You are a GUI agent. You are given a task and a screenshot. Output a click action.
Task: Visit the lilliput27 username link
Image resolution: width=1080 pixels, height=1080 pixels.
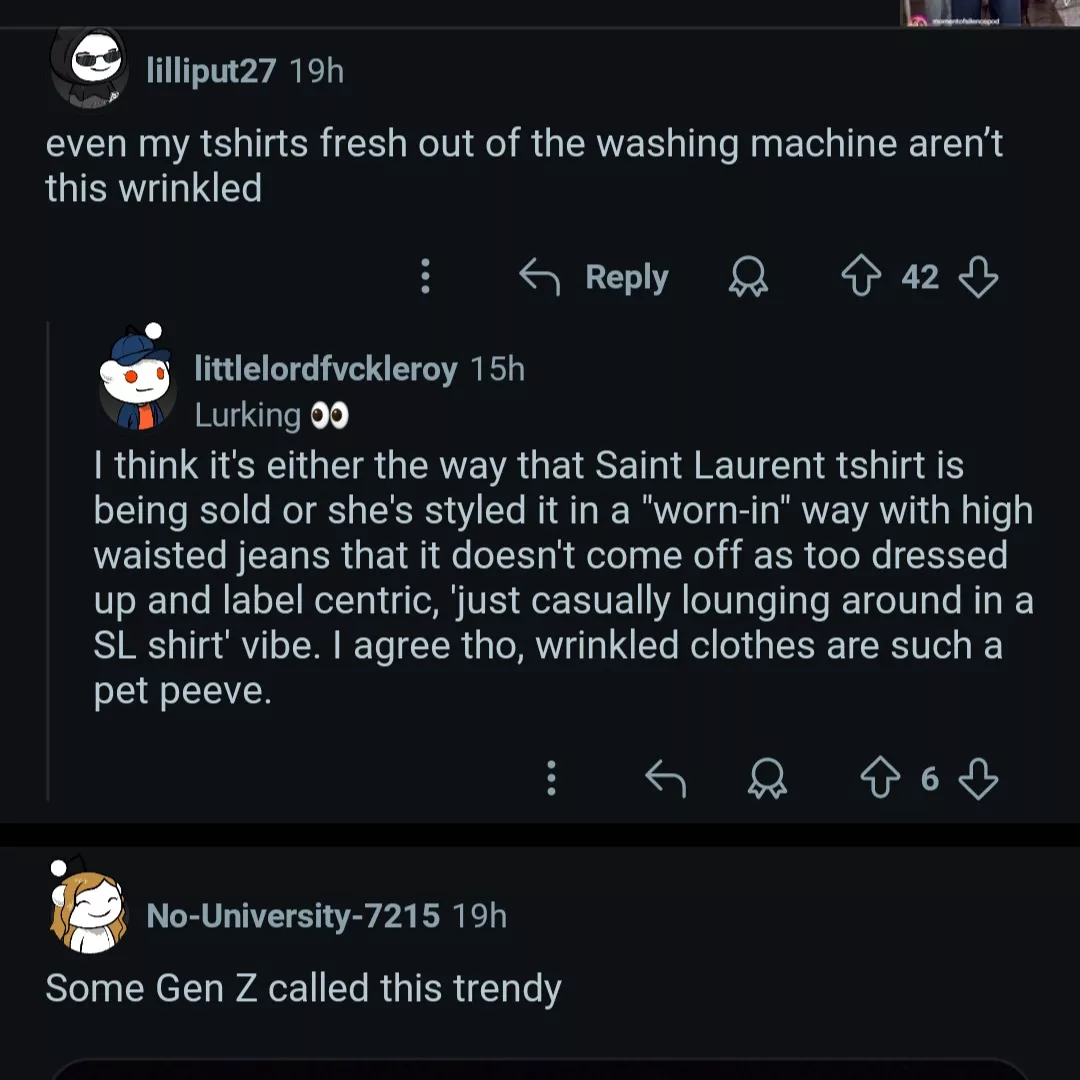coord(210,71)
